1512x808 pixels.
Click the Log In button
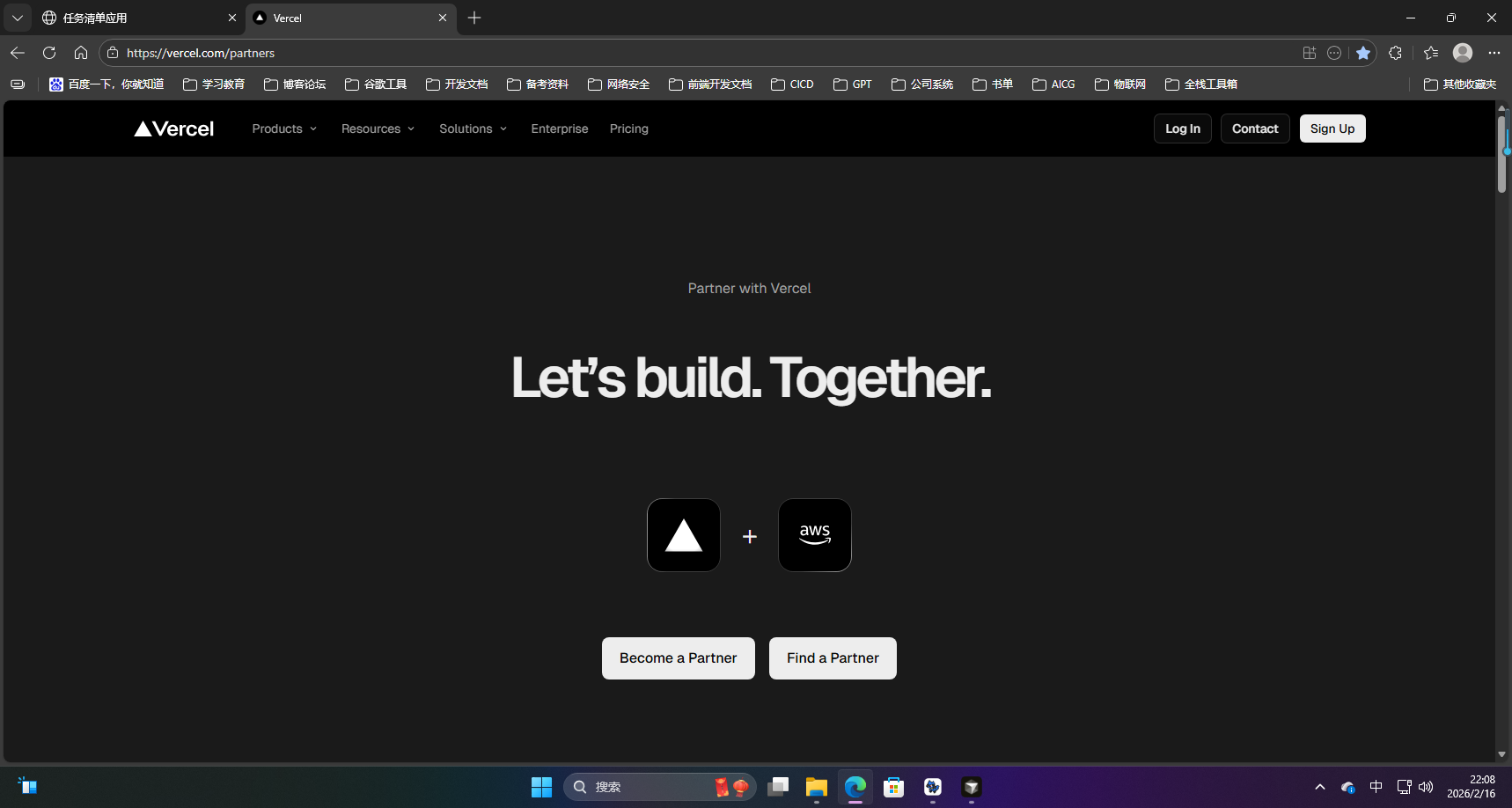pos(1183,129)
